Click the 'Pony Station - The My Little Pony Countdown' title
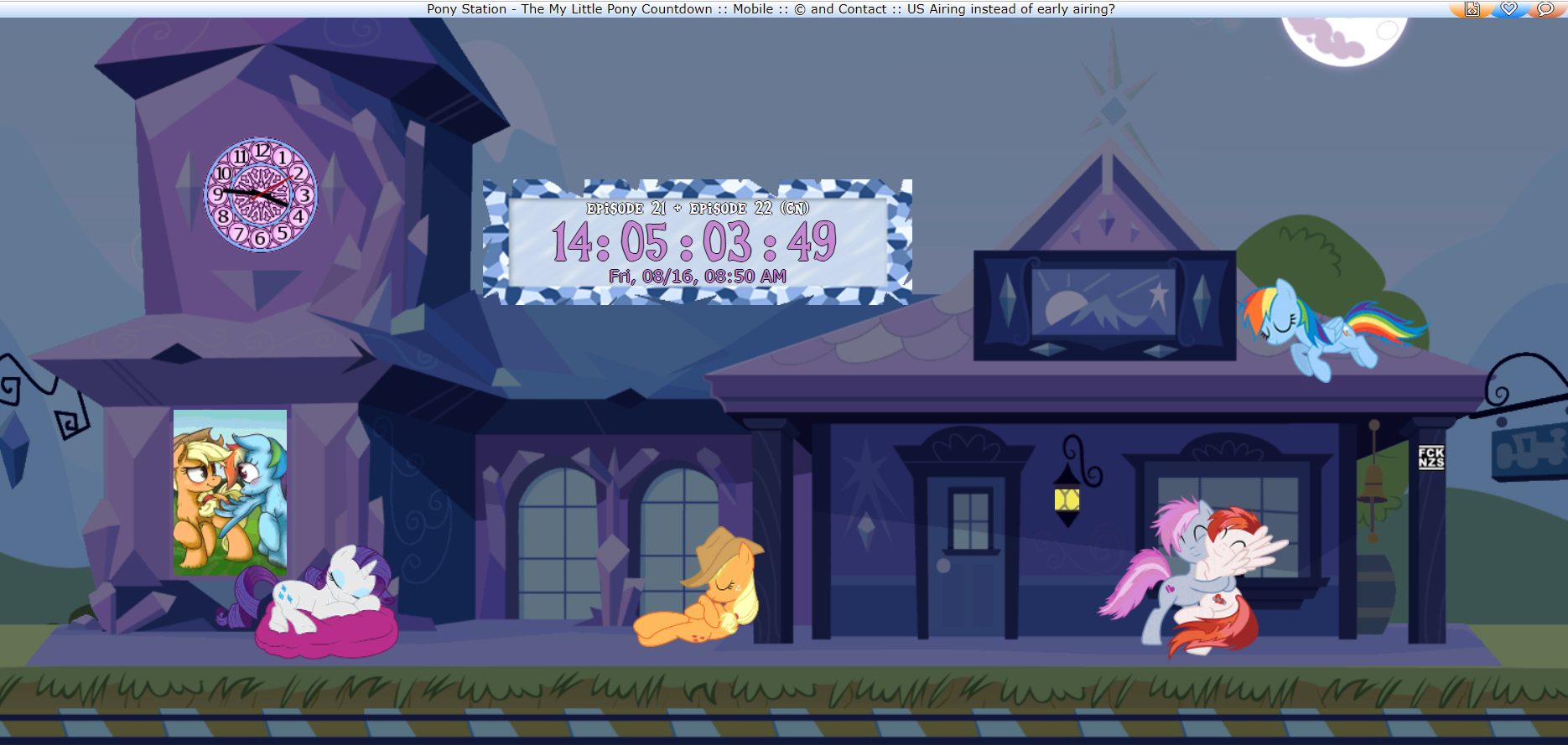The image size is (1568, 745). tap(569, 9)
